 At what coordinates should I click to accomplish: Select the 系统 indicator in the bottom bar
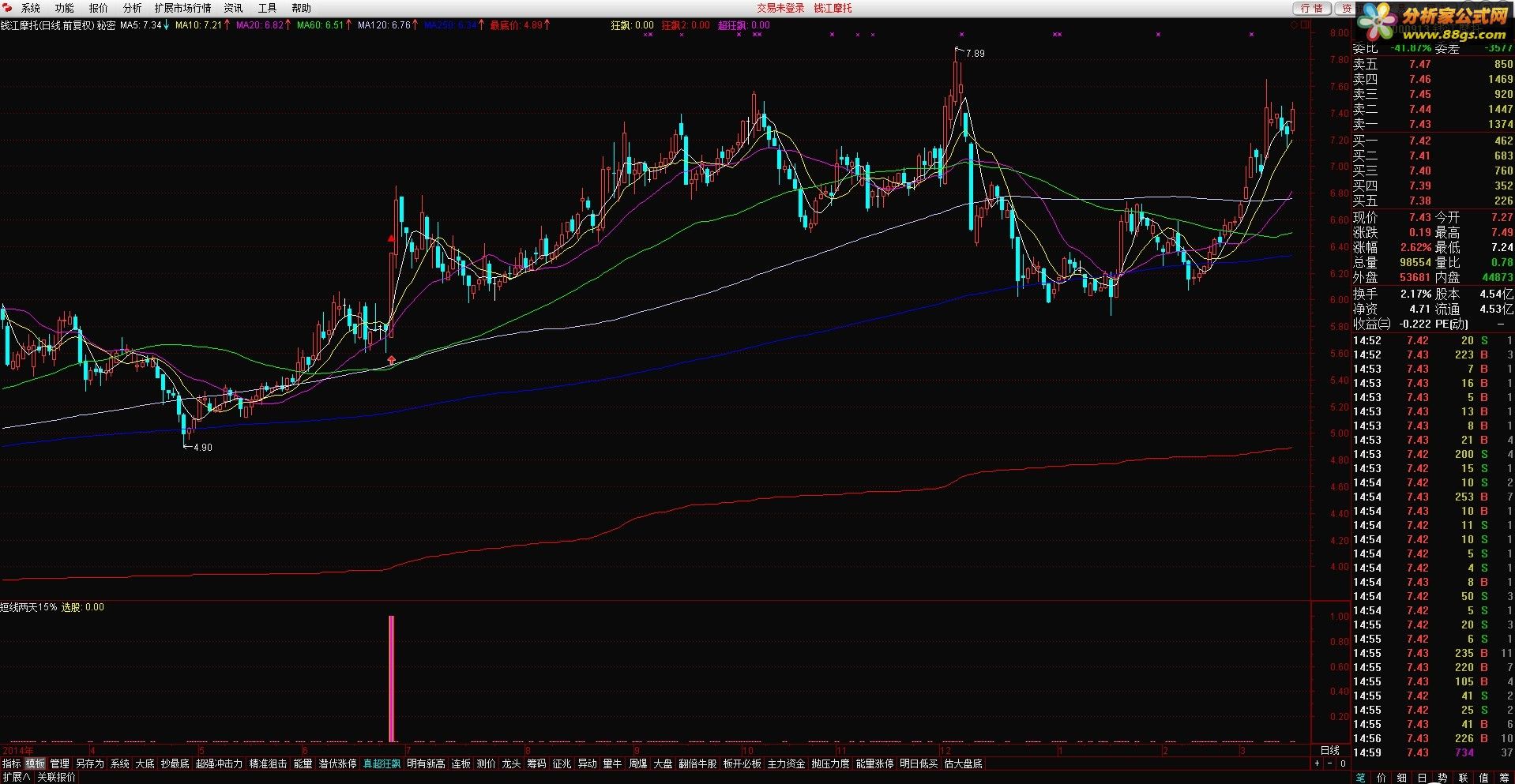pyautogui.click(x=120, y=763)
